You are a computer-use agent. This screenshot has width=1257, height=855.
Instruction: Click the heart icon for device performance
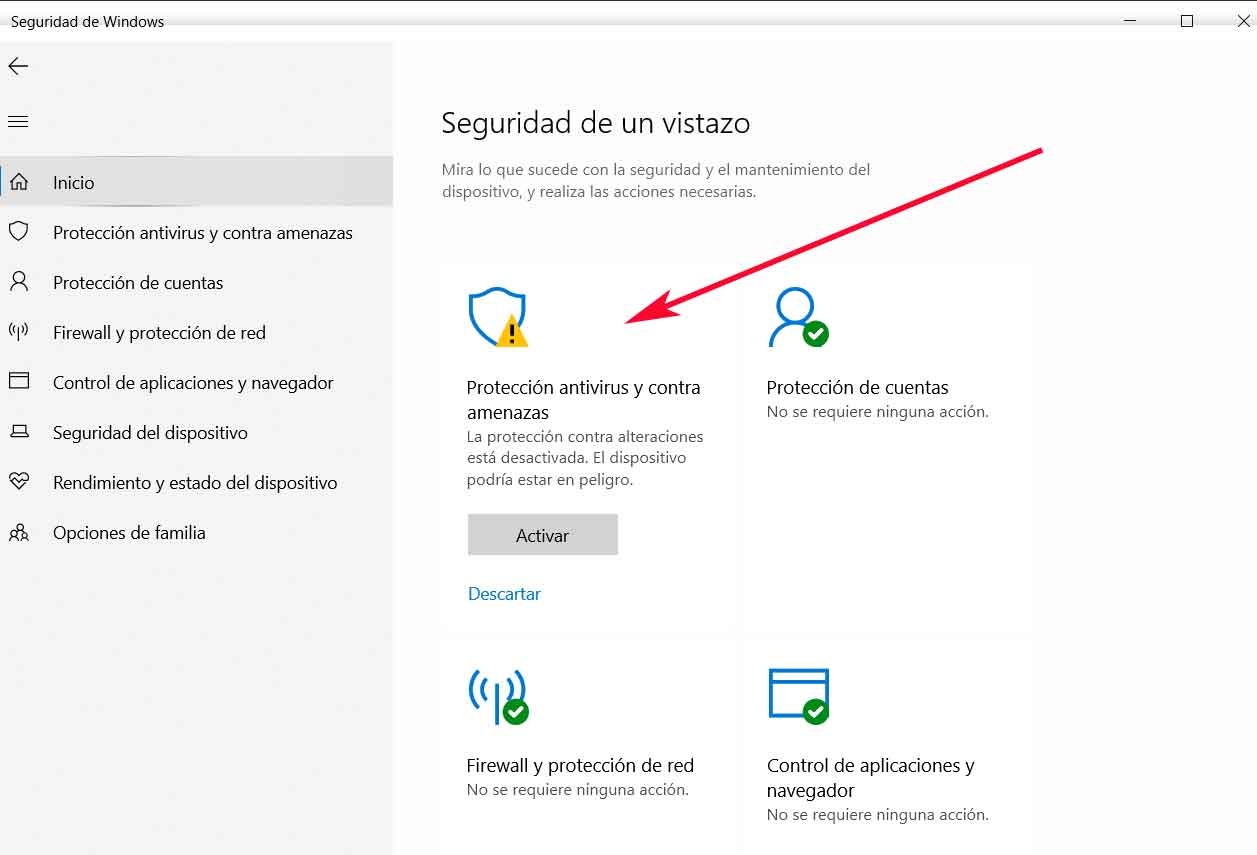click(18, 482)
